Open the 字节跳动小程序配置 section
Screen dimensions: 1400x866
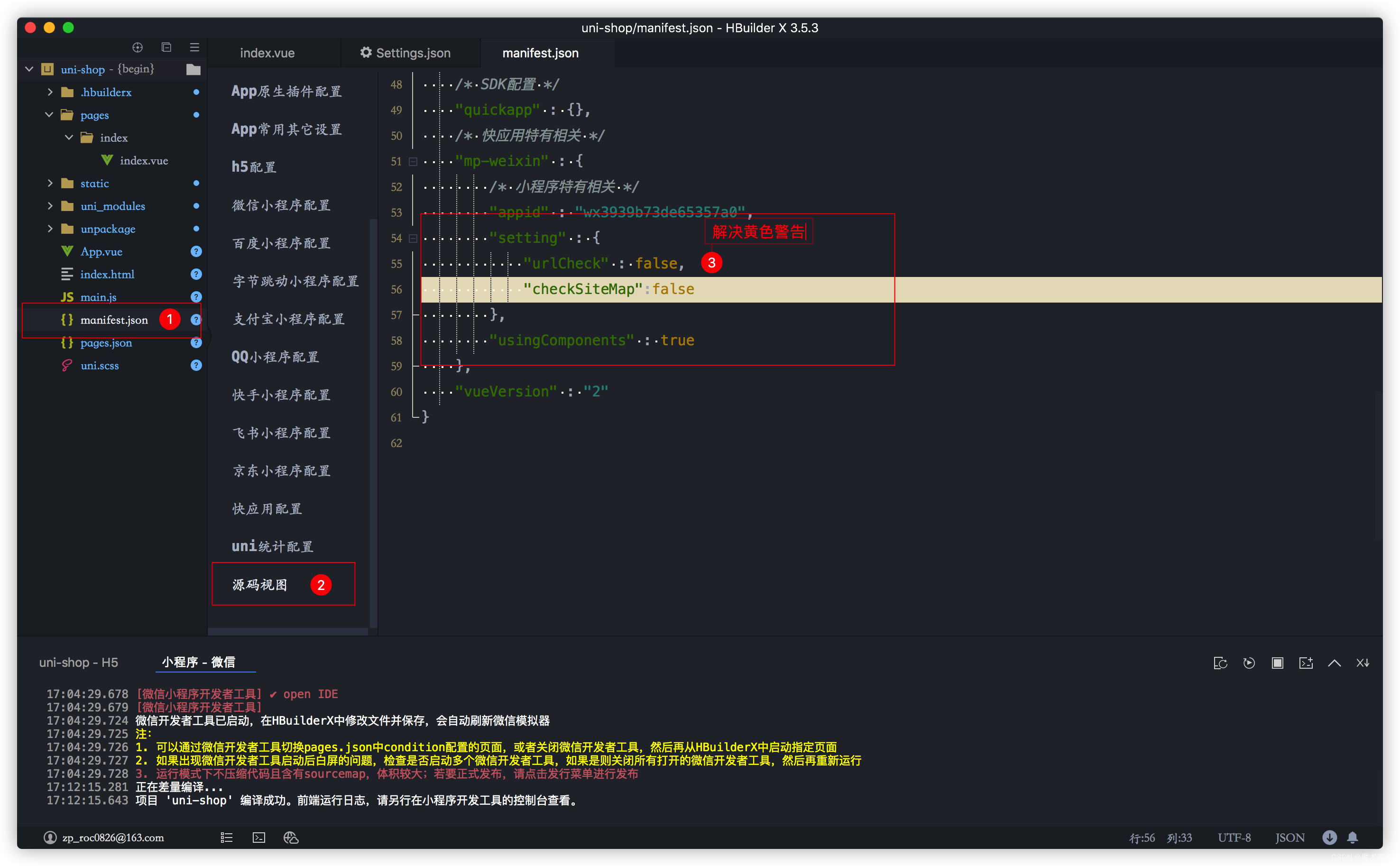(x=295, y=281)
